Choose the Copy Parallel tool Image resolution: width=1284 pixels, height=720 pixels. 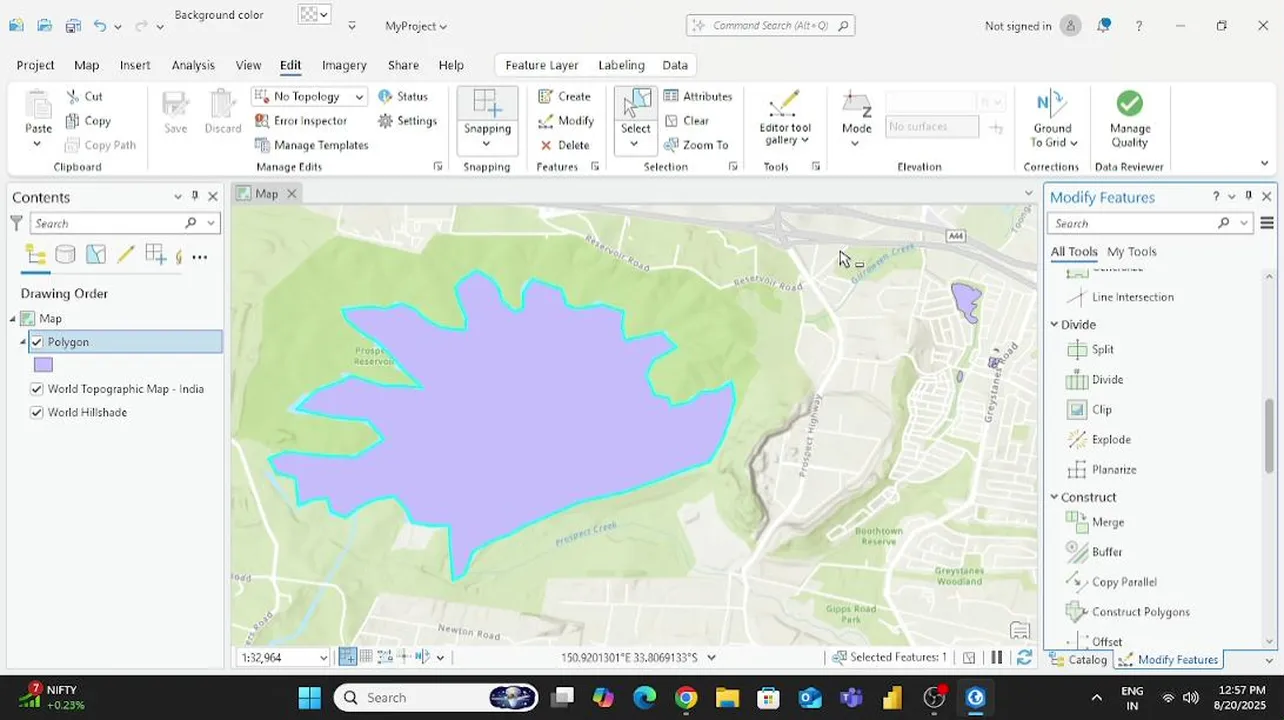(x=1111, y=582)
